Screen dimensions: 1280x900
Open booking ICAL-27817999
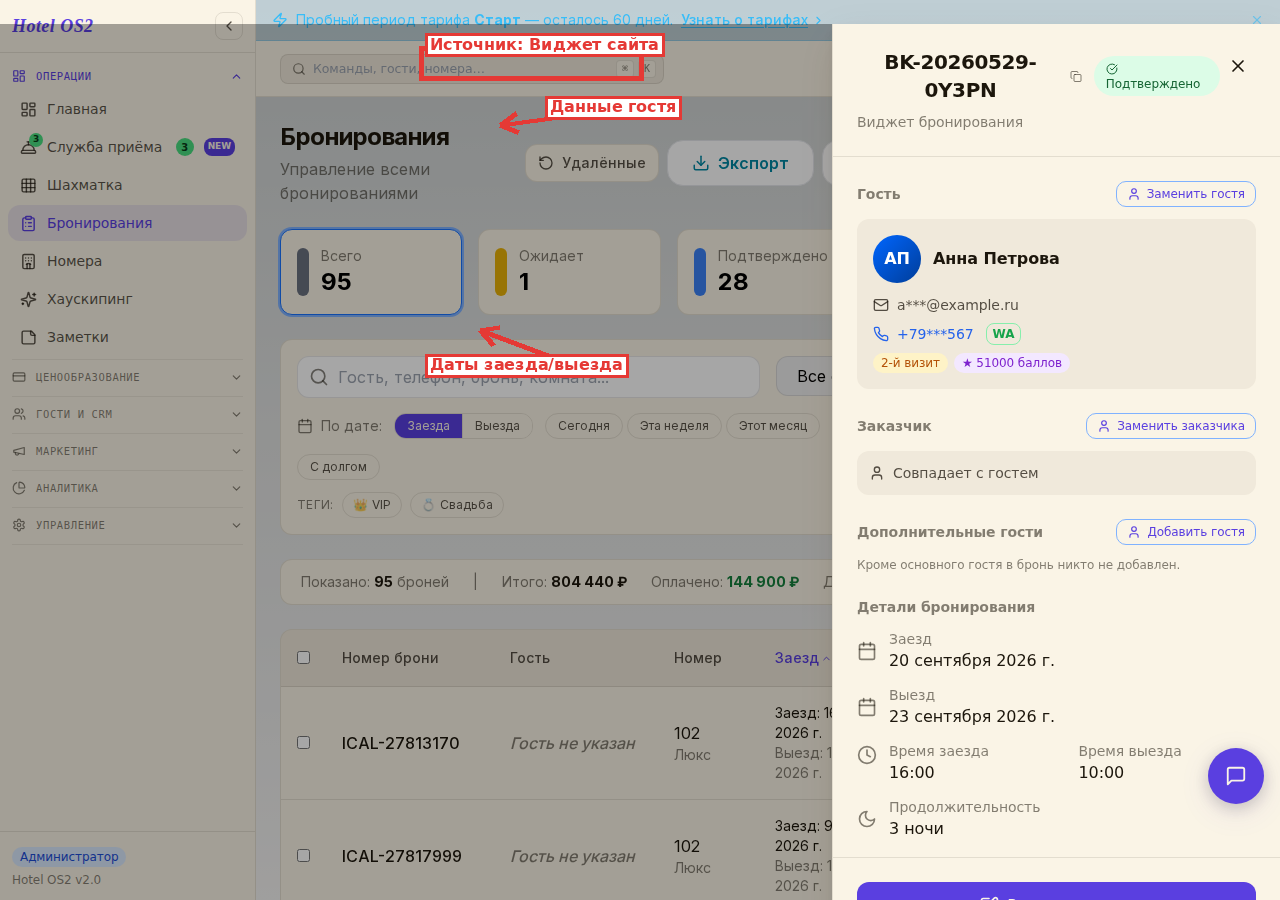pyautogui.click(x=401, y=857)
